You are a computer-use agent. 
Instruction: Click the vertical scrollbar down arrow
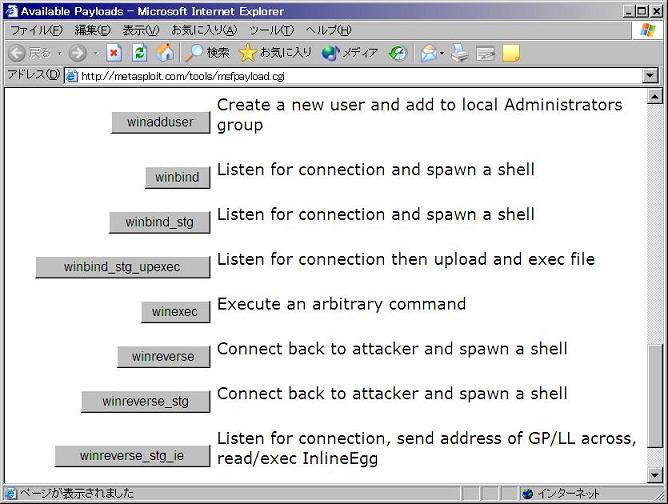point(654,475)
